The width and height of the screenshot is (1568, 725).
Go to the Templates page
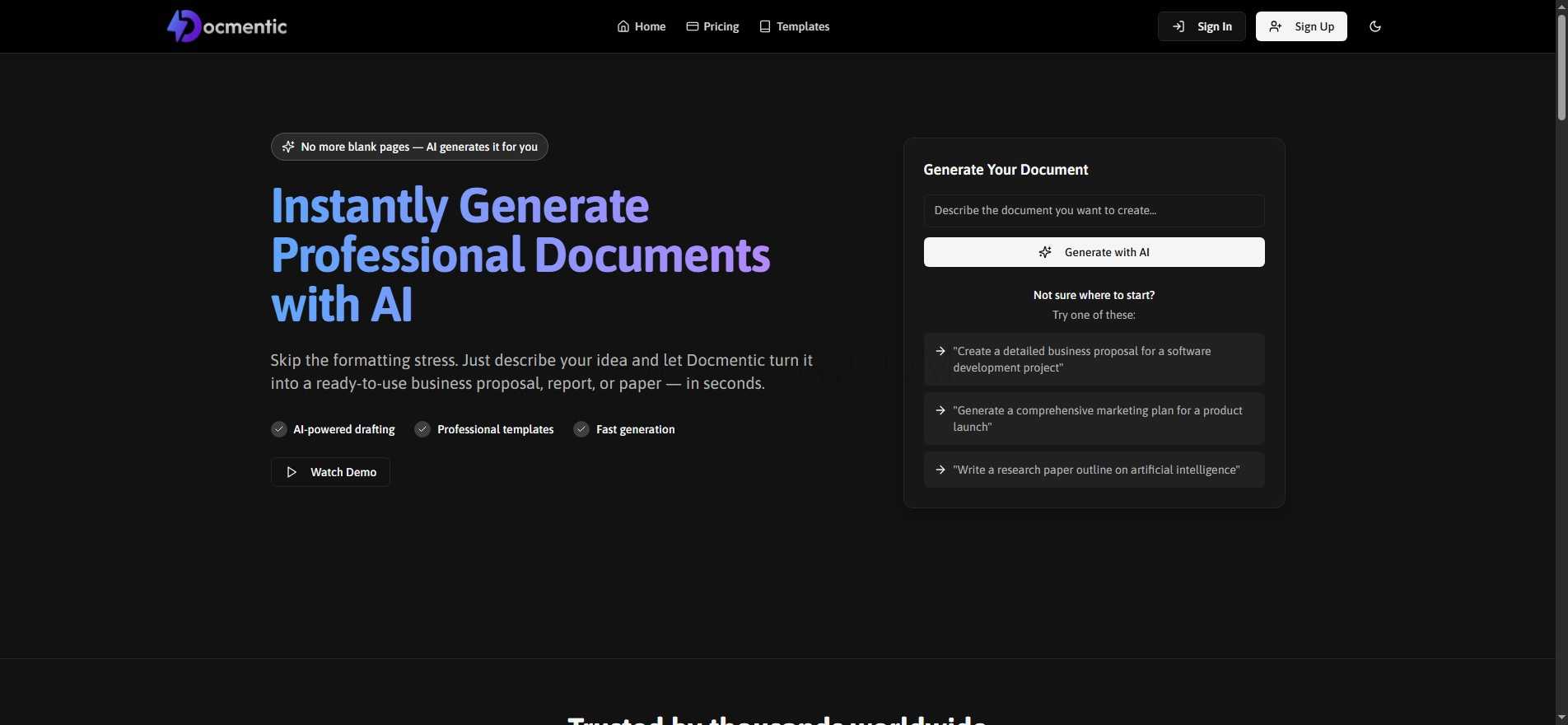coord(802,26)
